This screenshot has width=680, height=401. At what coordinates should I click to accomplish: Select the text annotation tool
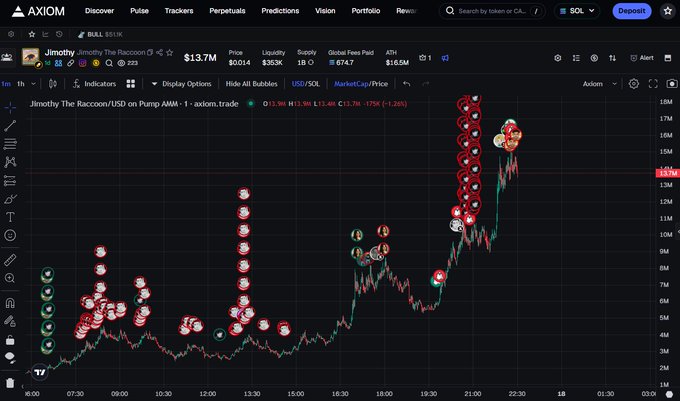tap(10, 217)
